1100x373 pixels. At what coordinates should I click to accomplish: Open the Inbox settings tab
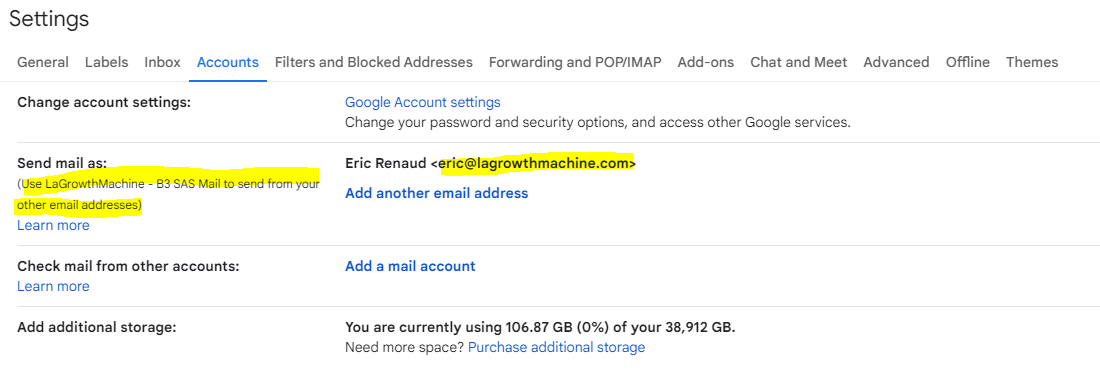[163, 62]
